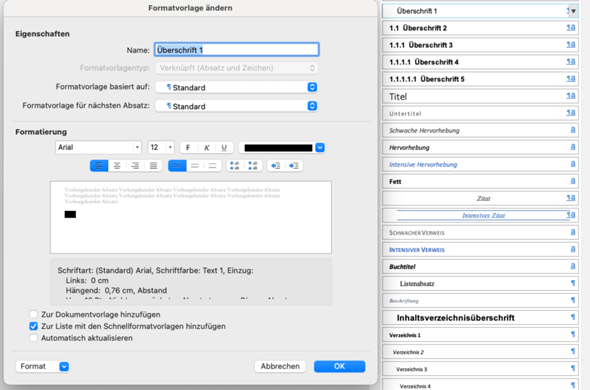Viewport: 590px width, 390px height.
Task: Set single line spacing
Action: click(x=177, y=166)
